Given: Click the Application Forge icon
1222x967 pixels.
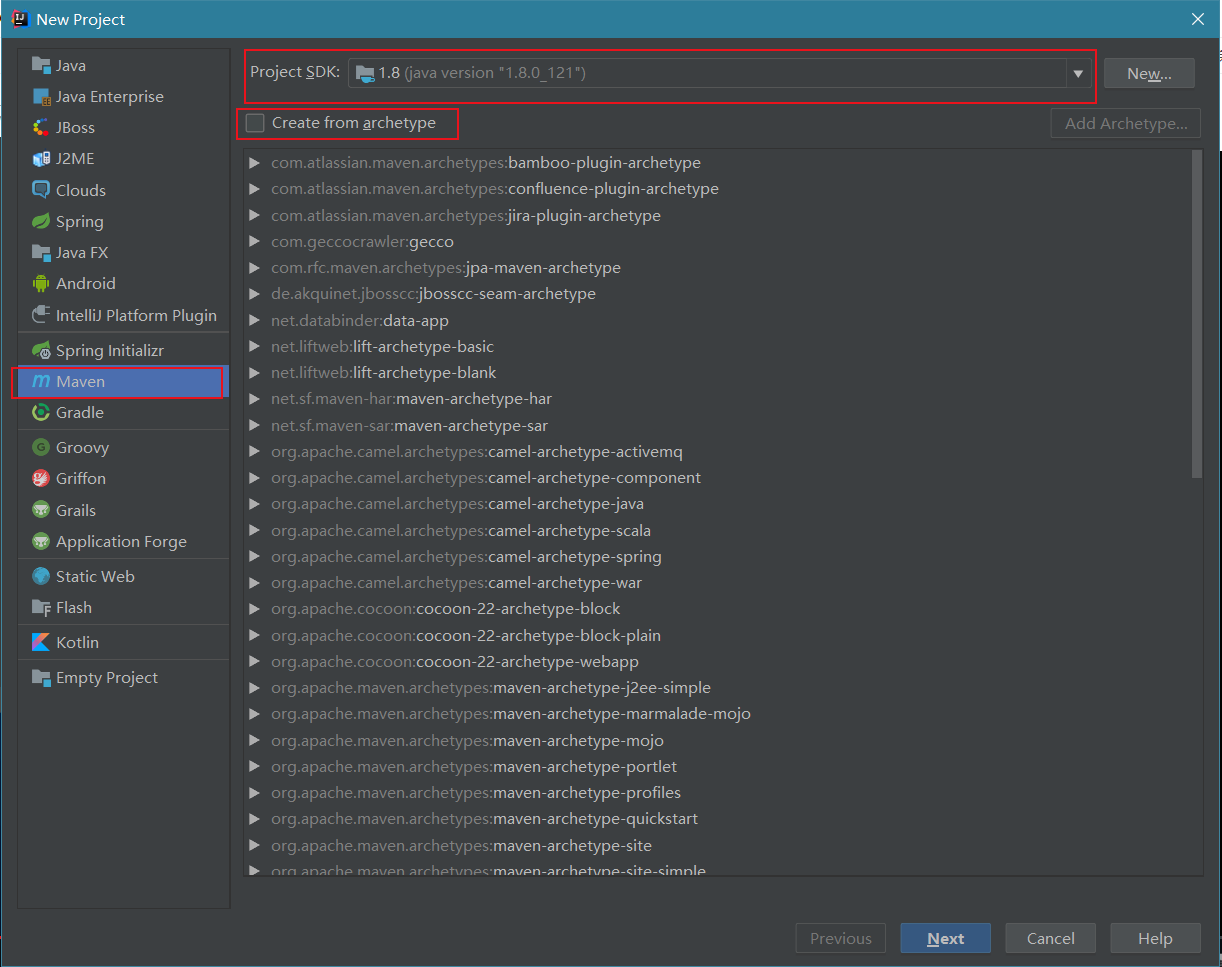Looking at the screenshot, I should tap(41, 541).
